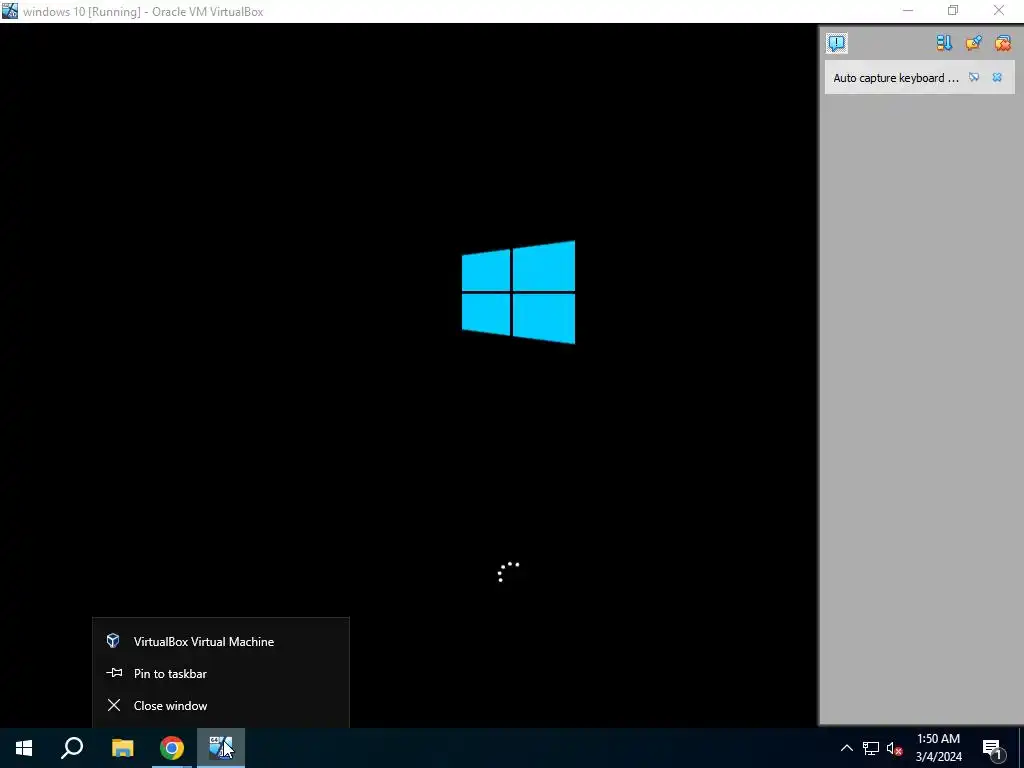Show hidden system tray icons
Screen dimensions: 1024x768
click(x=846, y=748)
